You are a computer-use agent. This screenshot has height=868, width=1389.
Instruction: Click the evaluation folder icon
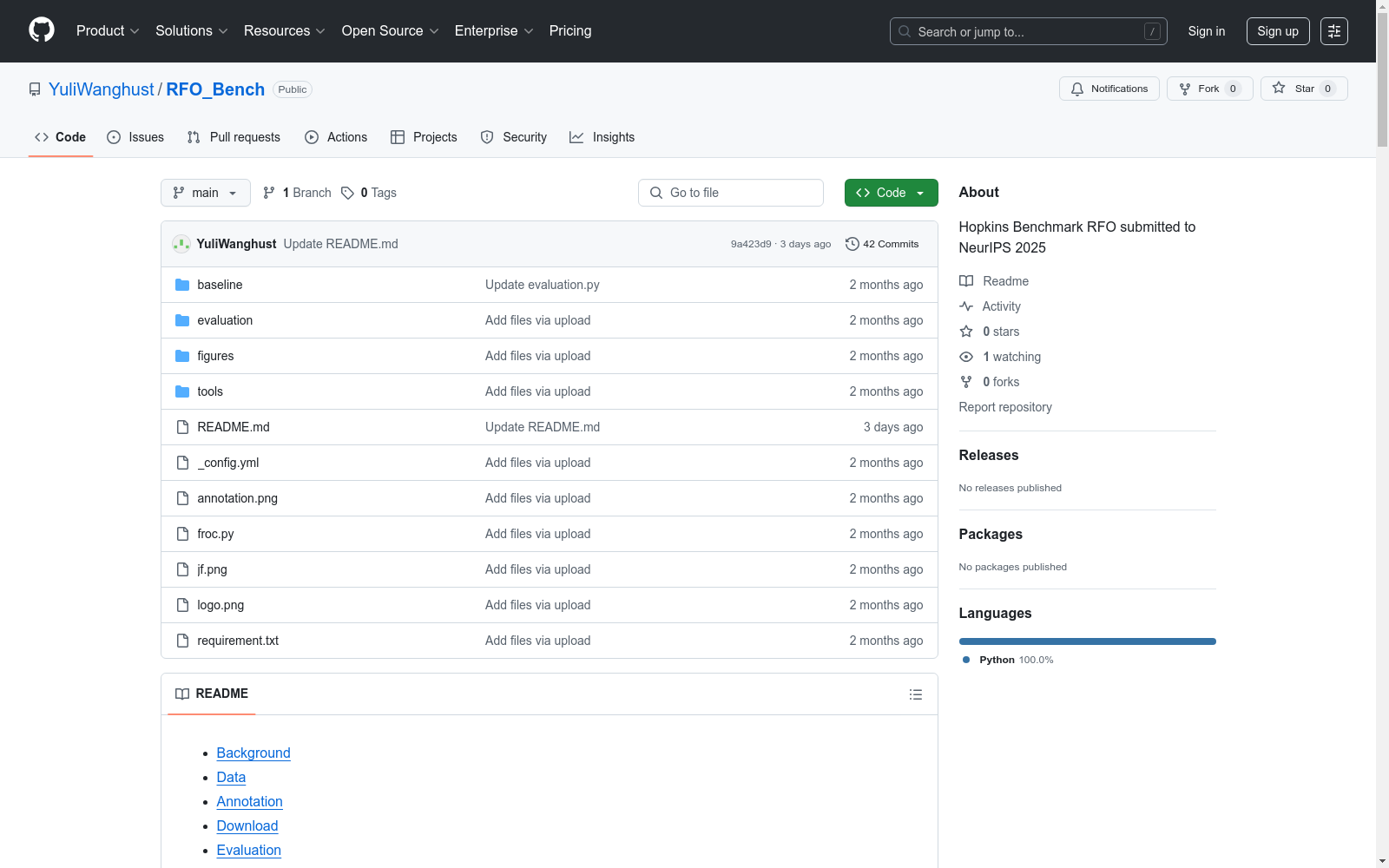click(x=182, y=320)
